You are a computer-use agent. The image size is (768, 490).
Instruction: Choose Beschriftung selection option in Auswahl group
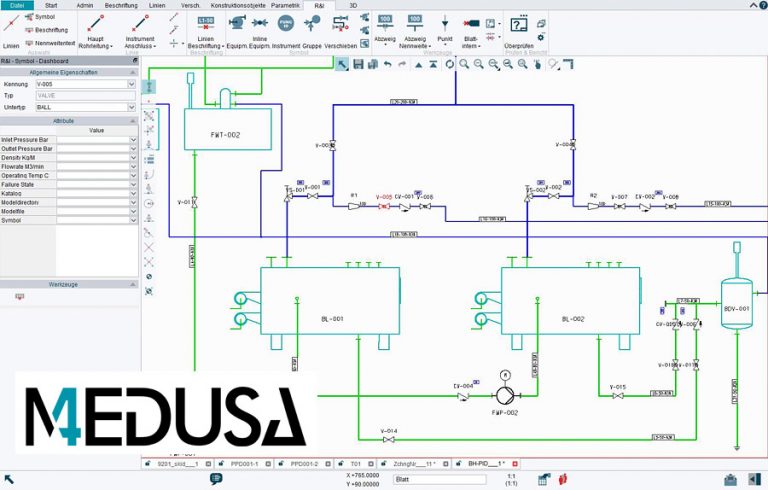[47, 30]
